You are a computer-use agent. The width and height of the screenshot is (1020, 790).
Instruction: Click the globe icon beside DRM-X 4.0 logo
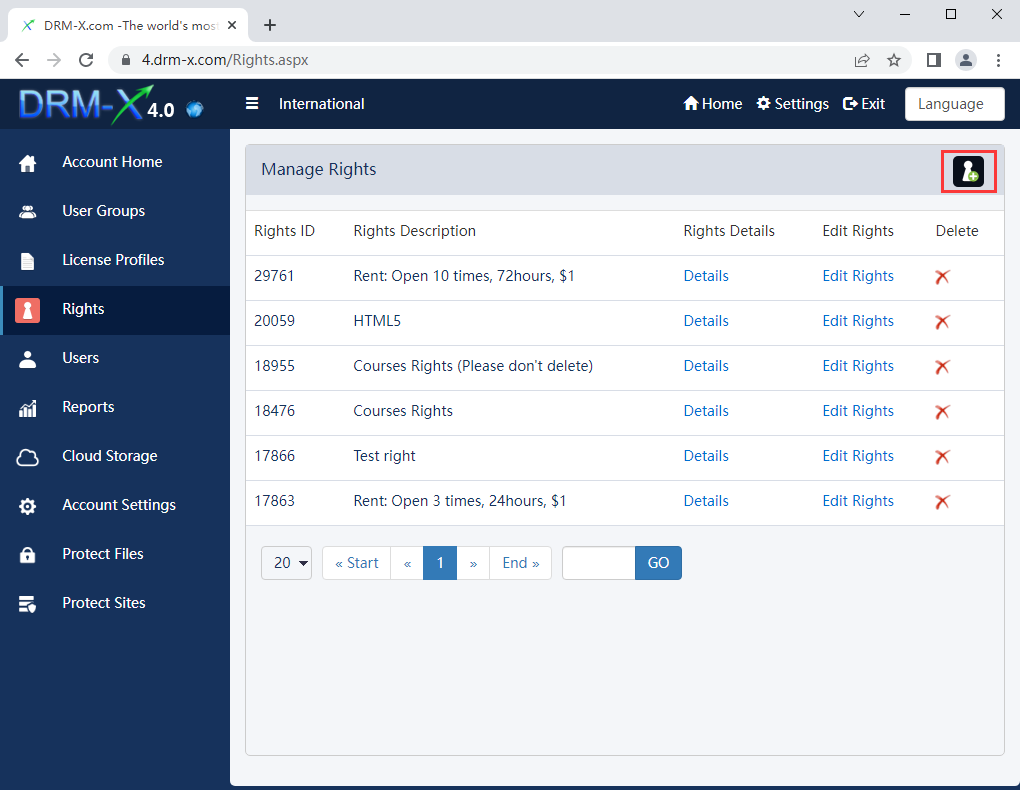coord(195,109)
